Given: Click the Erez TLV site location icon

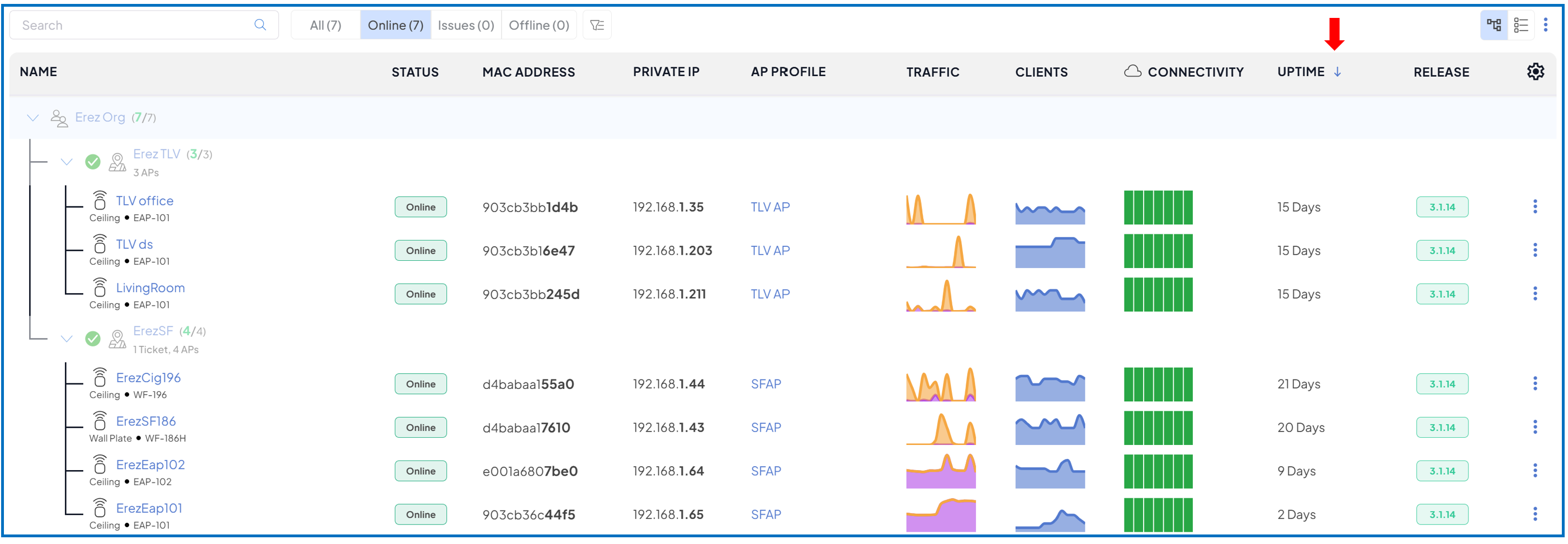Looking at the screenshot, I should [117, 162].
